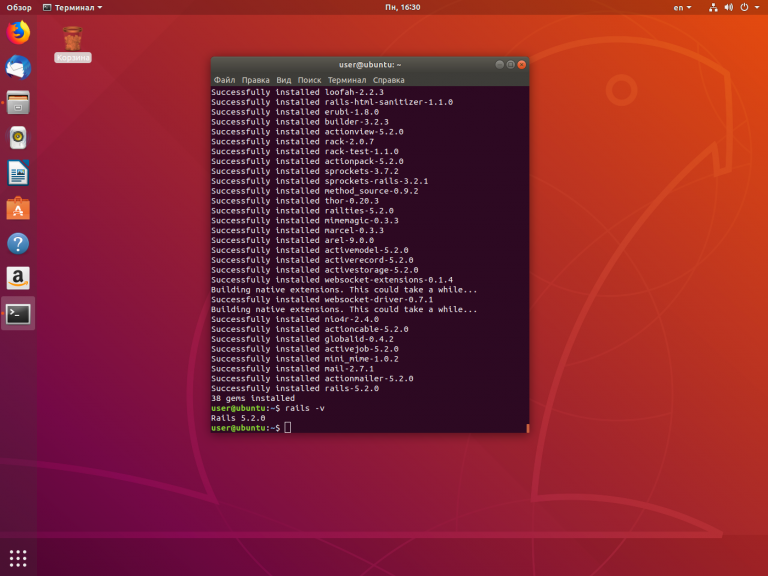Click the volume speaker icon in the top bar
The image size is (768, 576).
click(729, 7)
